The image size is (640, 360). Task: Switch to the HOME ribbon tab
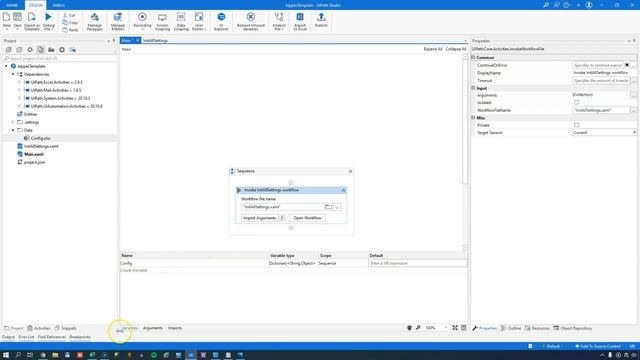[12, 5]
